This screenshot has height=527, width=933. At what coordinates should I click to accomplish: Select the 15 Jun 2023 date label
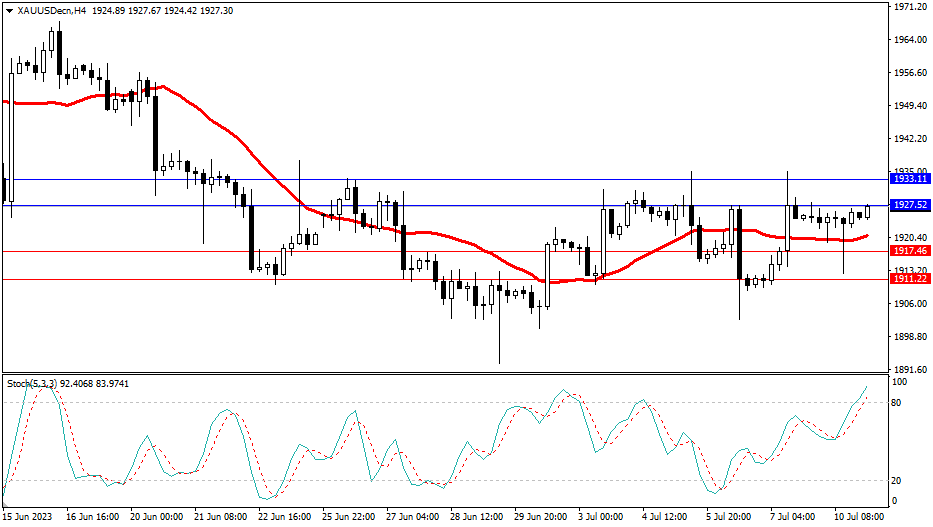pyautogui.click(x=27, y=517)
